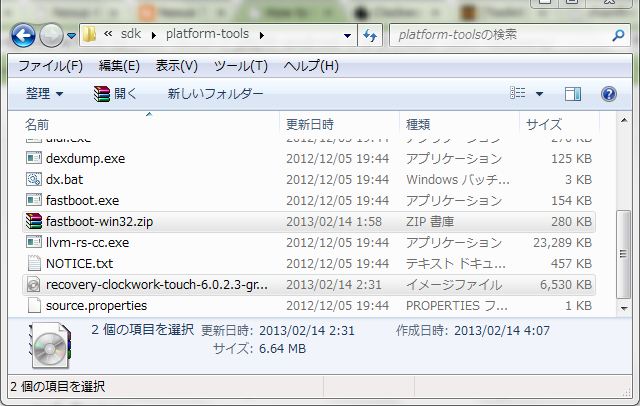Image resolution: width=640 pixels, height=406 pixels.
Task: Select the file name fastboot-win32.zip
Action: click(x=99, y=222)
